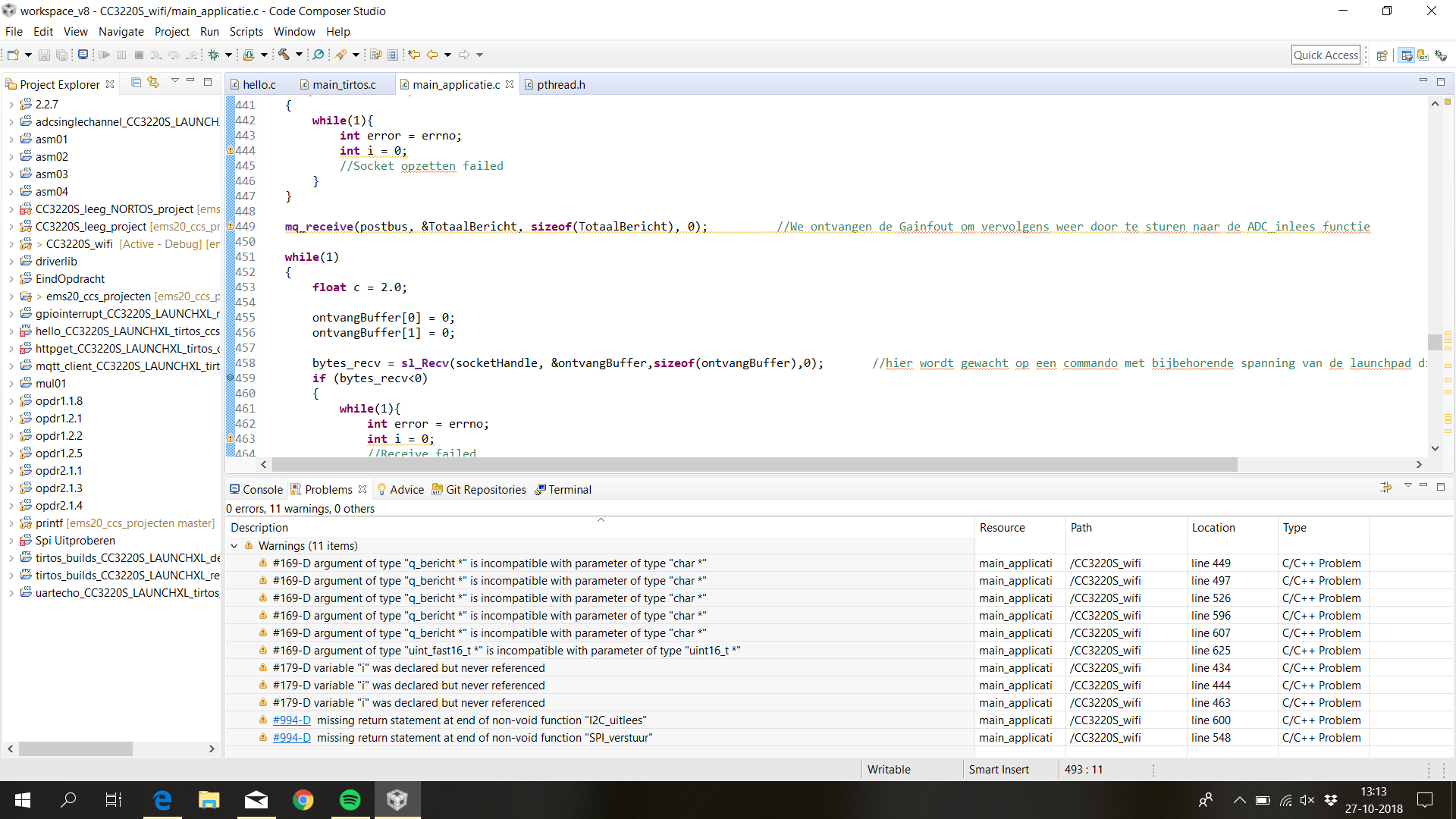
Task: Toggle block selection mode toolbar icon
Action: [x=392, y=55]
